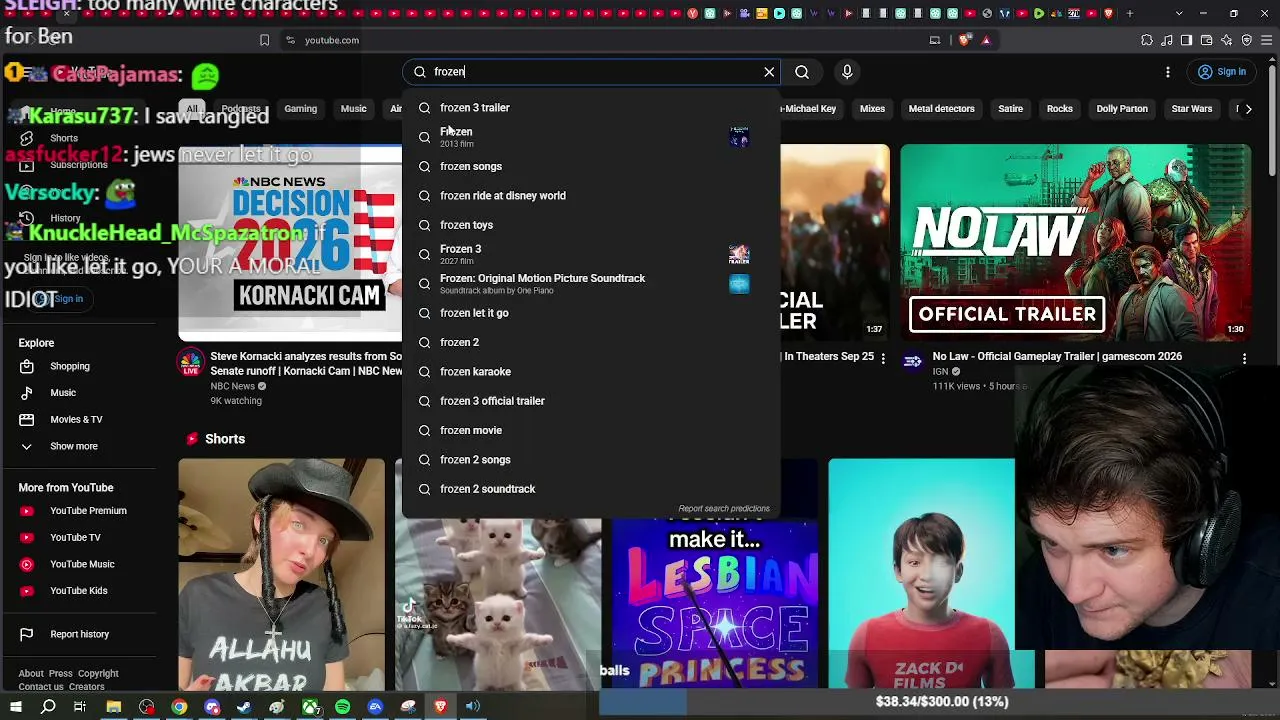Pick the 'frozen 2 songs' suggestion
The height and width of the screenshot is (720, 1280).
point(590,460)
